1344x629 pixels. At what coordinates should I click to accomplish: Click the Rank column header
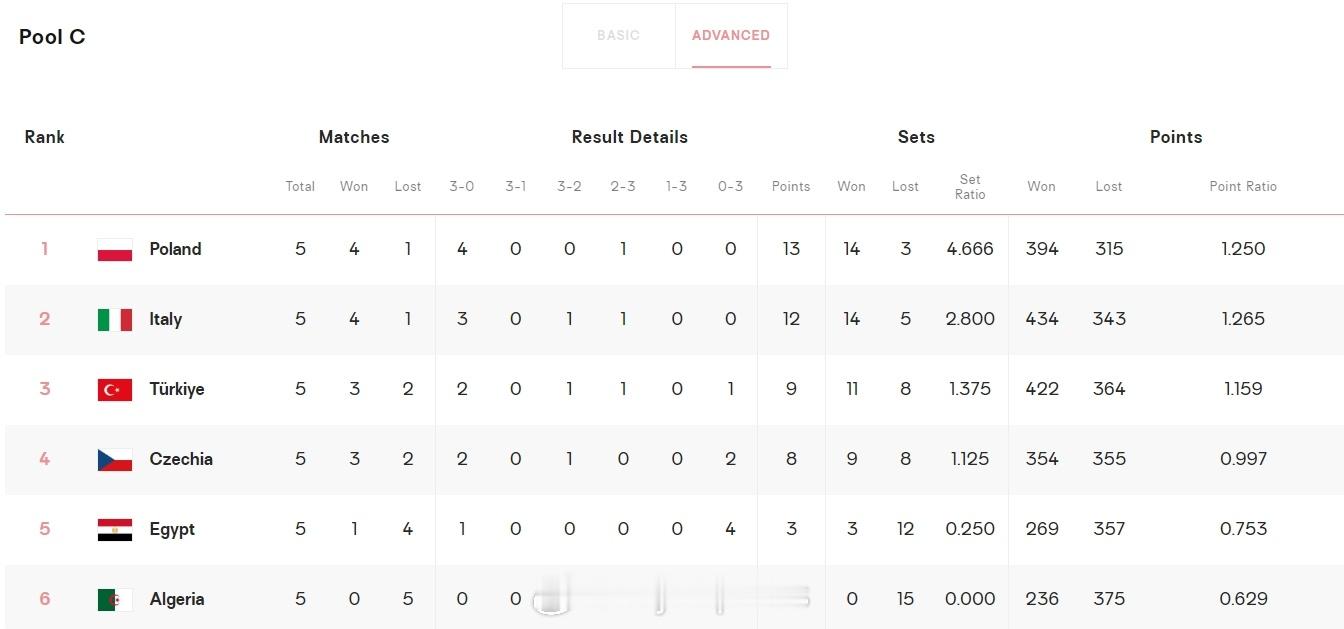coord(44,137)
